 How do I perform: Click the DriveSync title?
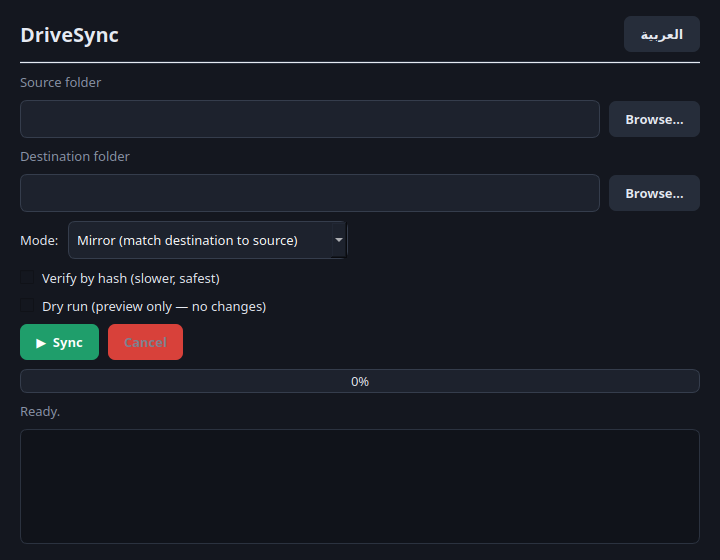(69, 35)
